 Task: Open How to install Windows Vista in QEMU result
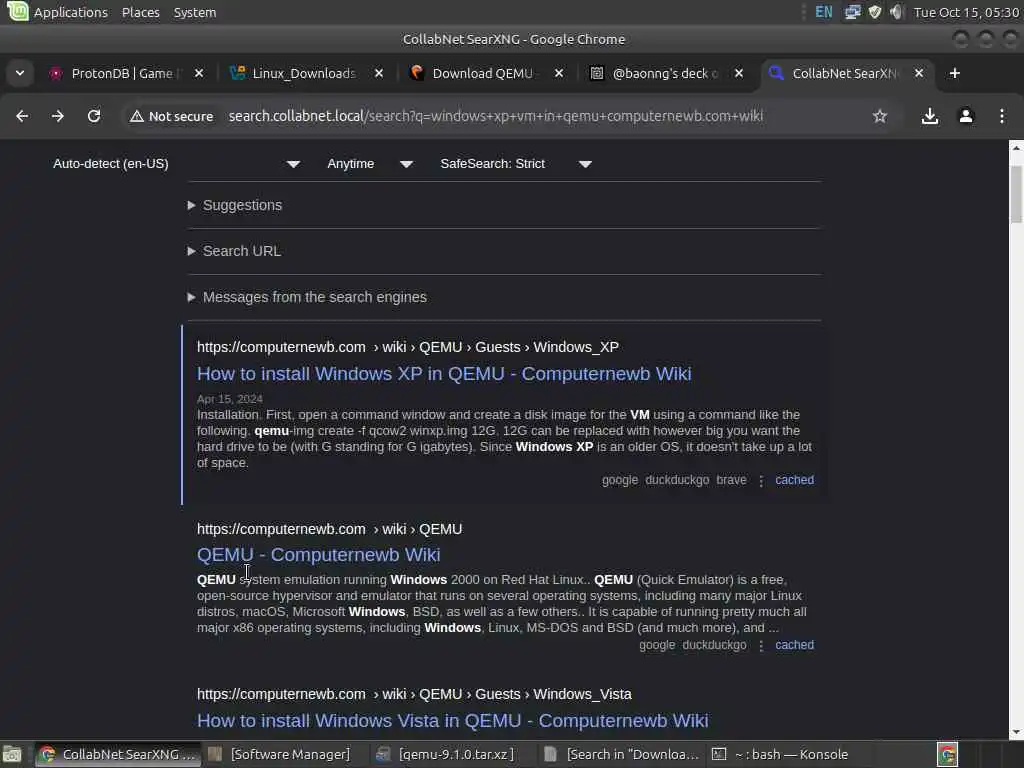[453, 720]
